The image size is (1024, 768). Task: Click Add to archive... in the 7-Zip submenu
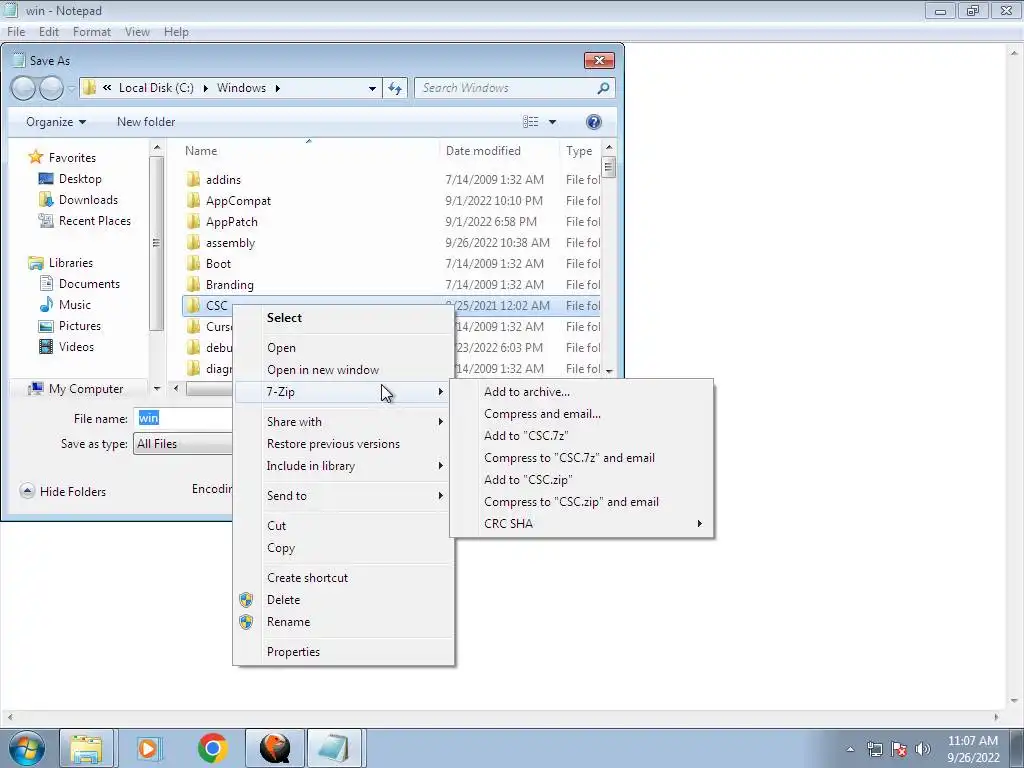pyautogui.click(x=582, y=392)
